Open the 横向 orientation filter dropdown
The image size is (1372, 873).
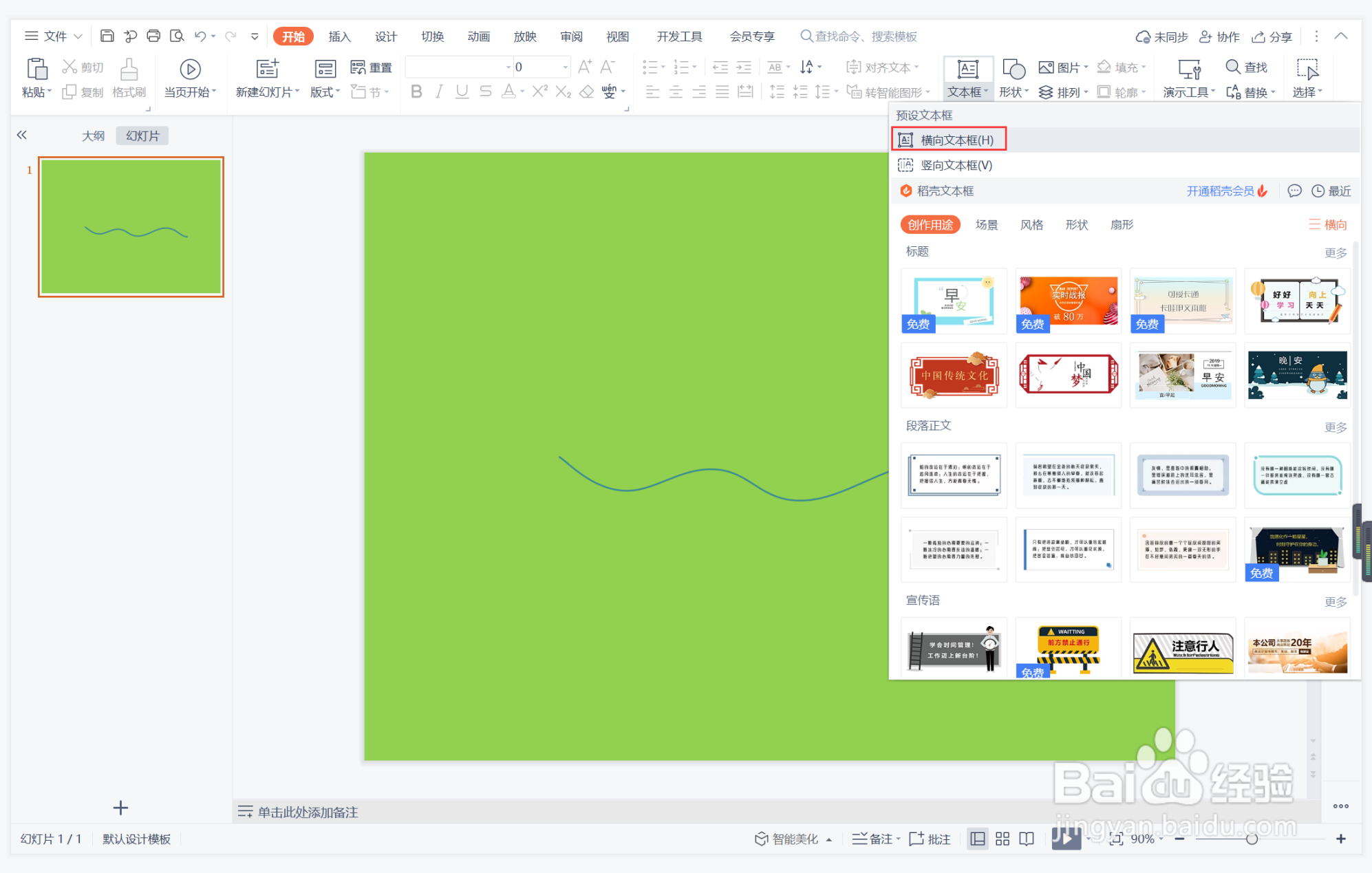click(1327, 224)
